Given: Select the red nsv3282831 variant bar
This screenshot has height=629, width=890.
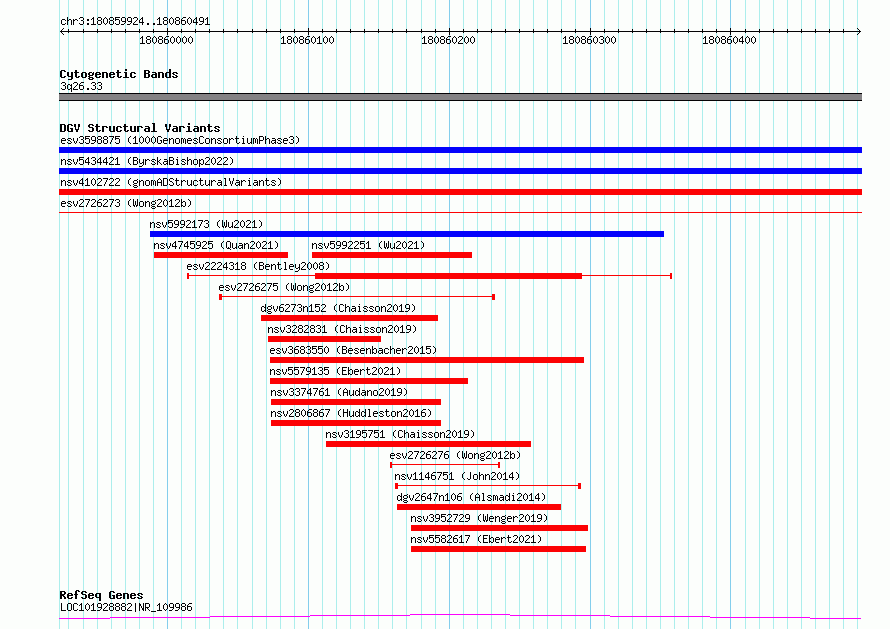Looking at the screenshot, I should (x=325, y=339).
